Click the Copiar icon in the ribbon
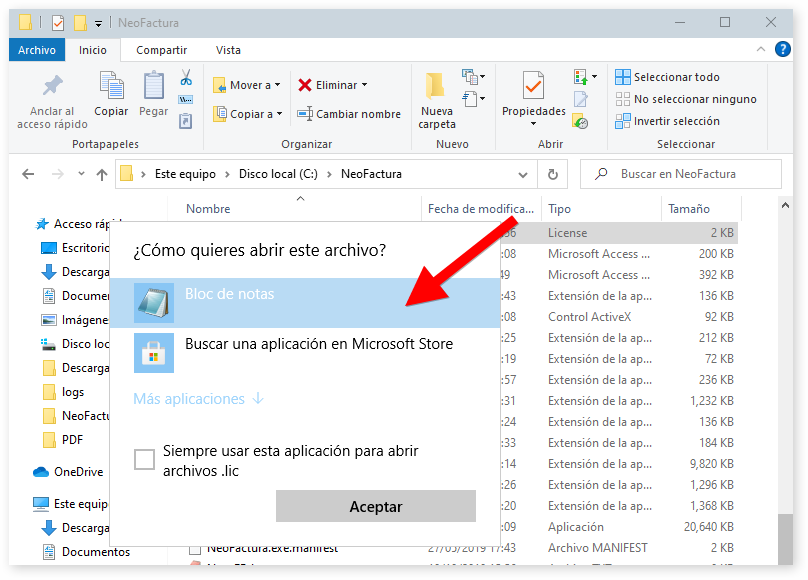This screenshot has width=808, height=580. [x=111, y=88]
